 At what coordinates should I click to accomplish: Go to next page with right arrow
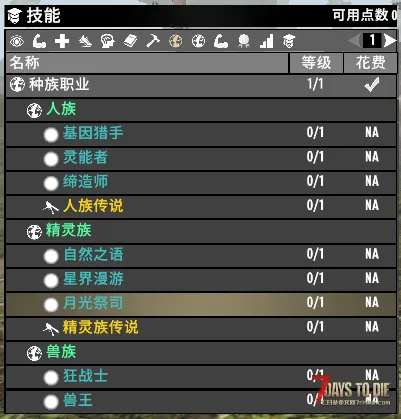(x=390, y=41)
